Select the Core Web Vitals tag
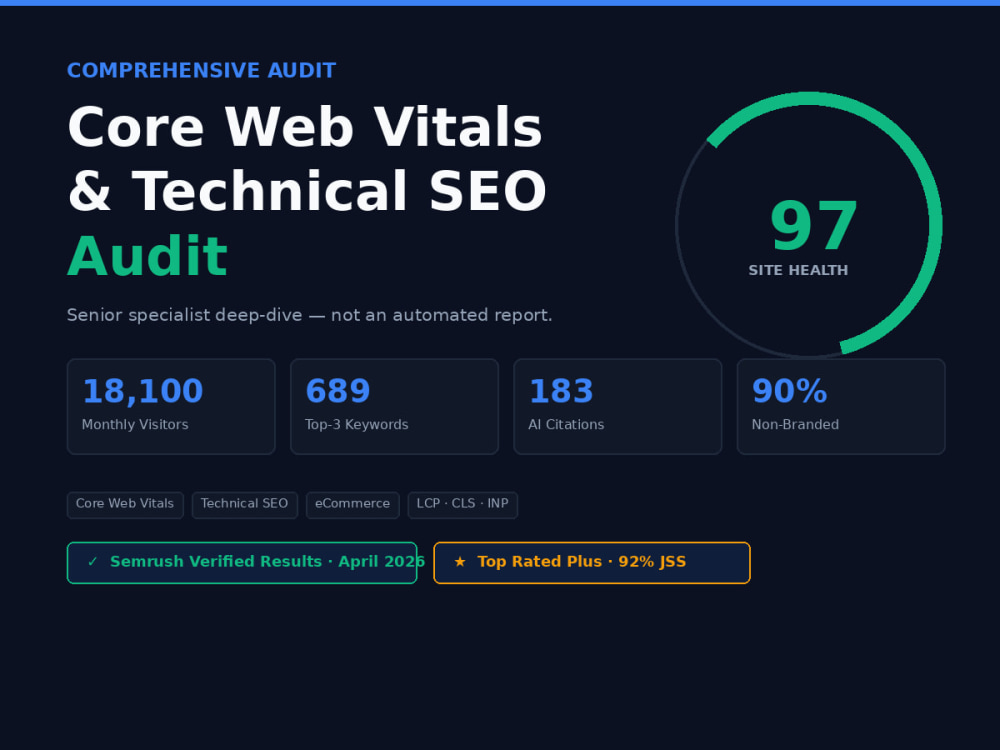This screenshot has height=750, width=1000. 125,504
